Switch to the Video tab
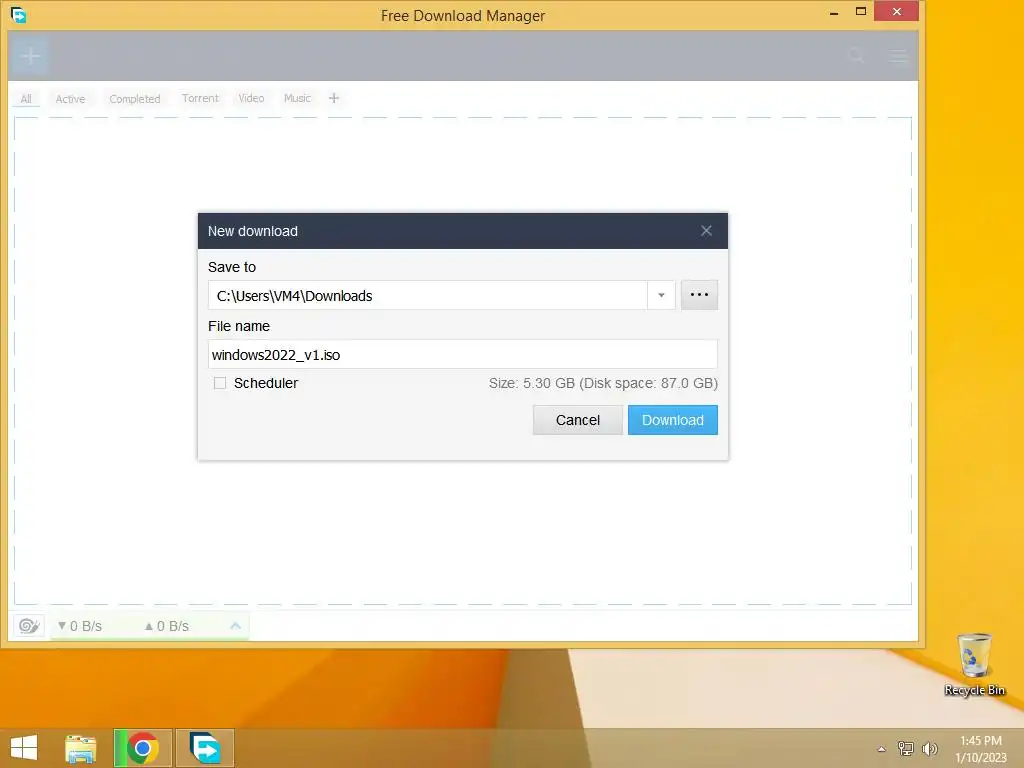The width and height of the screenshot is (1024, 768). [x=251, y=98]
